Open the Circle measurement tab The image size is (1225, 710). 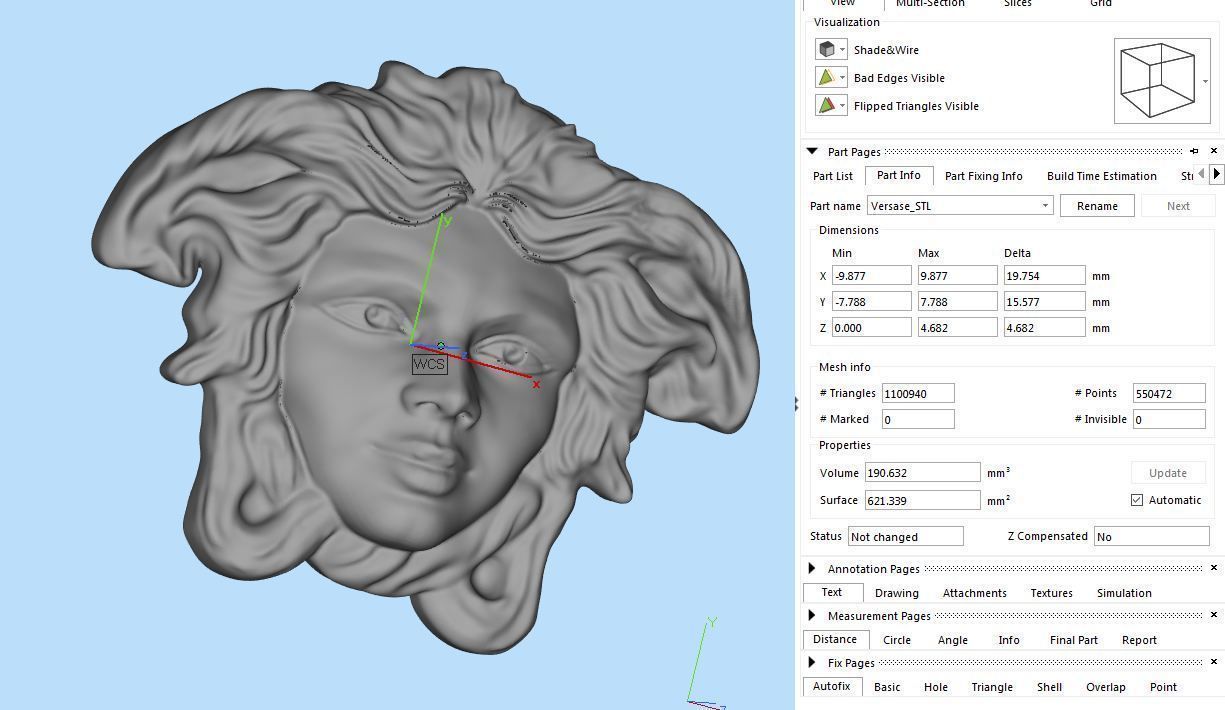pyautogui.click(x=897, y=640)
